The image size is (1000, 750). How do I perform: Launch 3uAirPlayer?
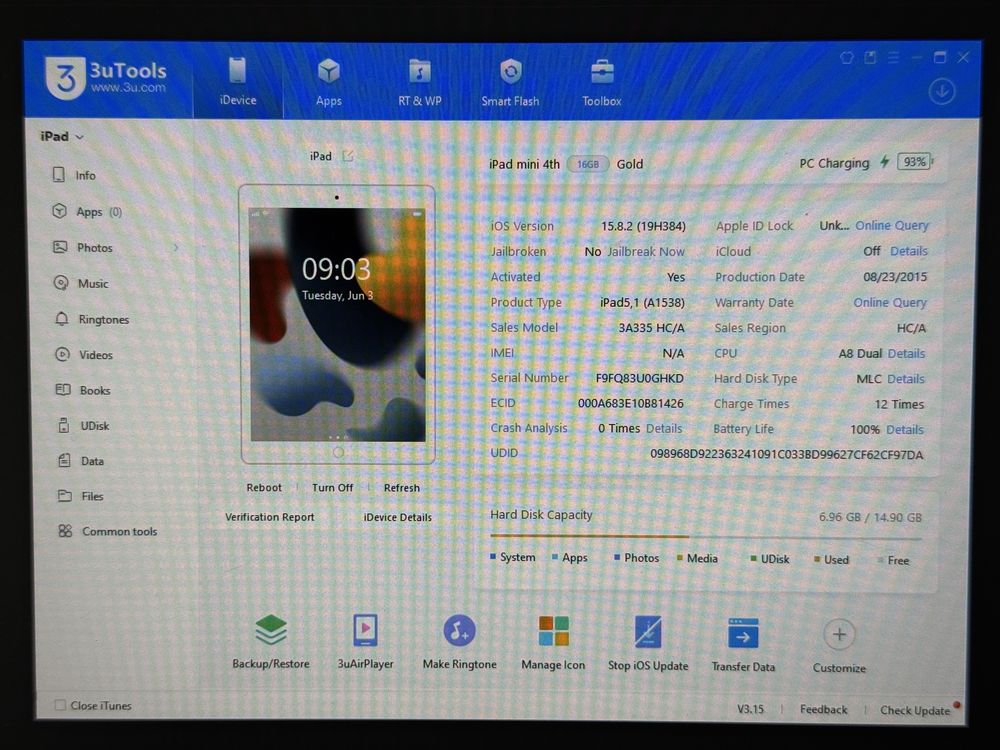(x=365, y=642)
